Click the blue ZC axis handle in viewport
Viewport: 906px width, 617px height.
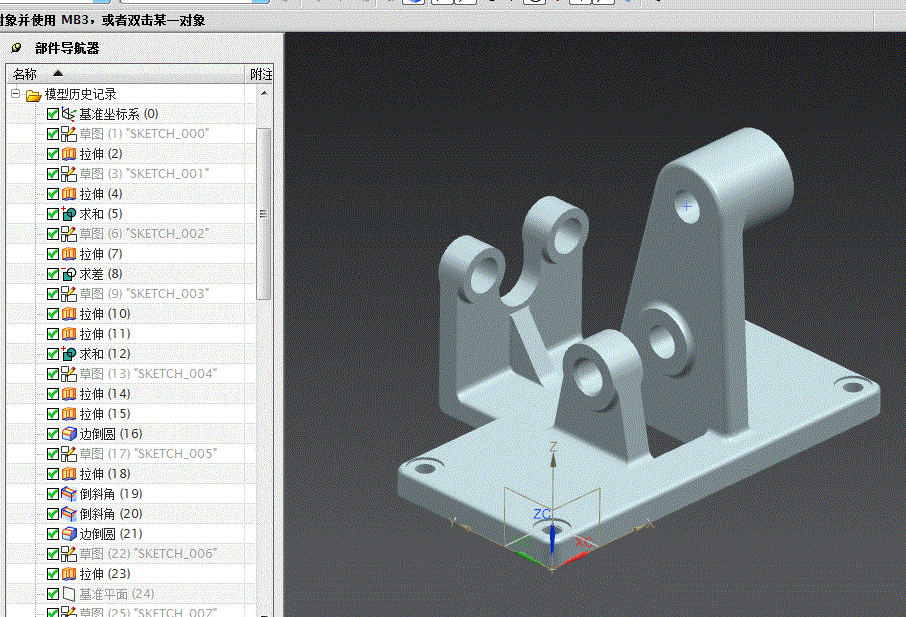coord(552,537)
